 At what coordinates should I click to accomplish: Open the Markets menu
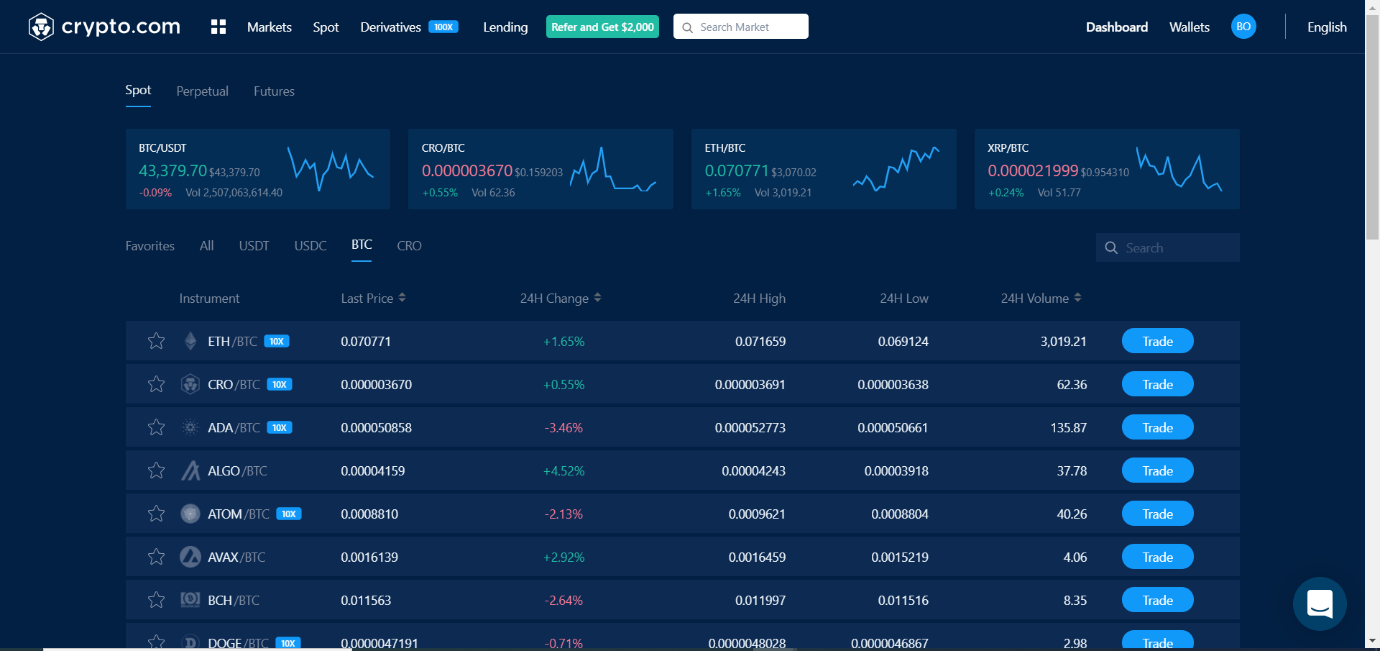(269, 27)
